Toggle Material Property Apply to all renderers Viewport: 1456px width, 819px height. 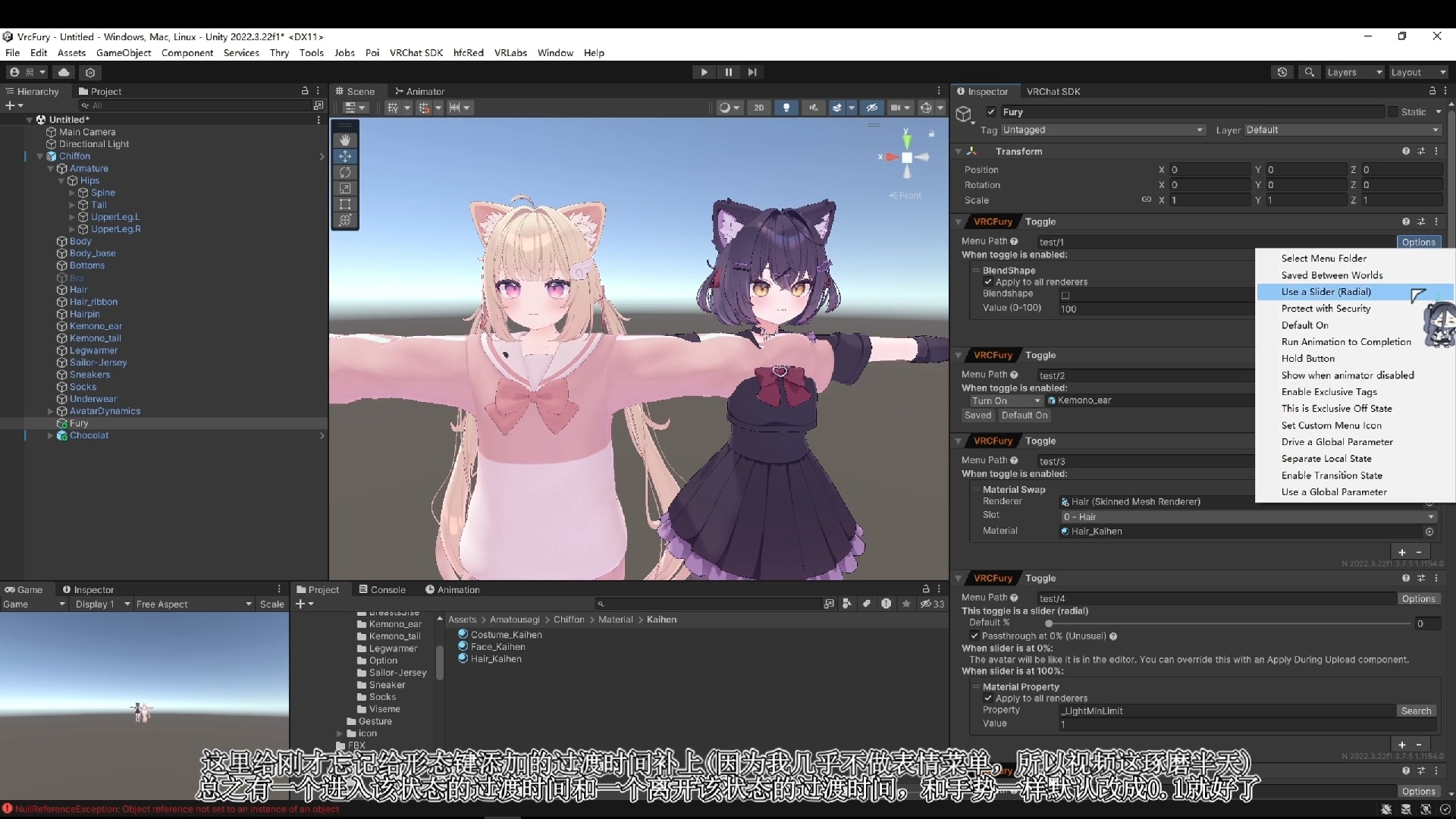pyautogui.click(x=988, y=698)
